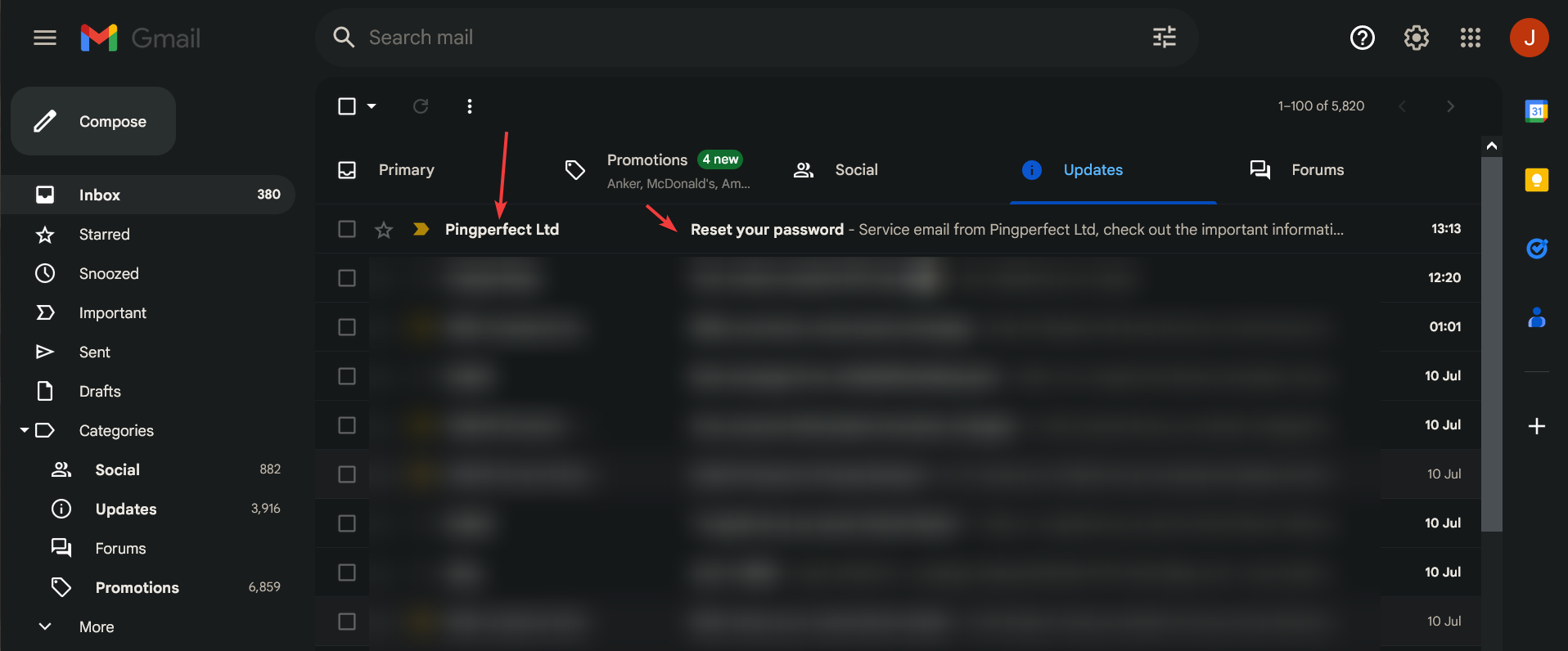Collapse the Categories section

pos(25,430)
